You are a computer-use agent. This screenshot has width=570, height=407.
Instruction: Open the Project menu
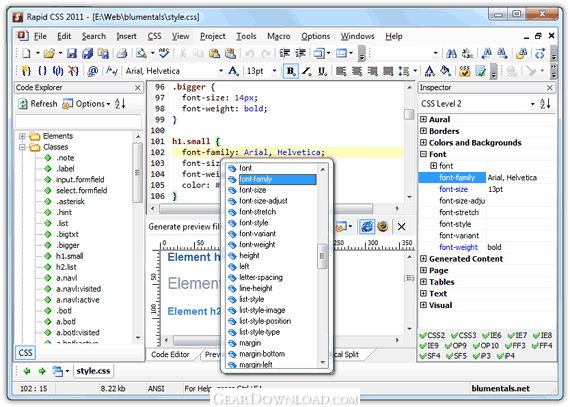pos(213,36)
